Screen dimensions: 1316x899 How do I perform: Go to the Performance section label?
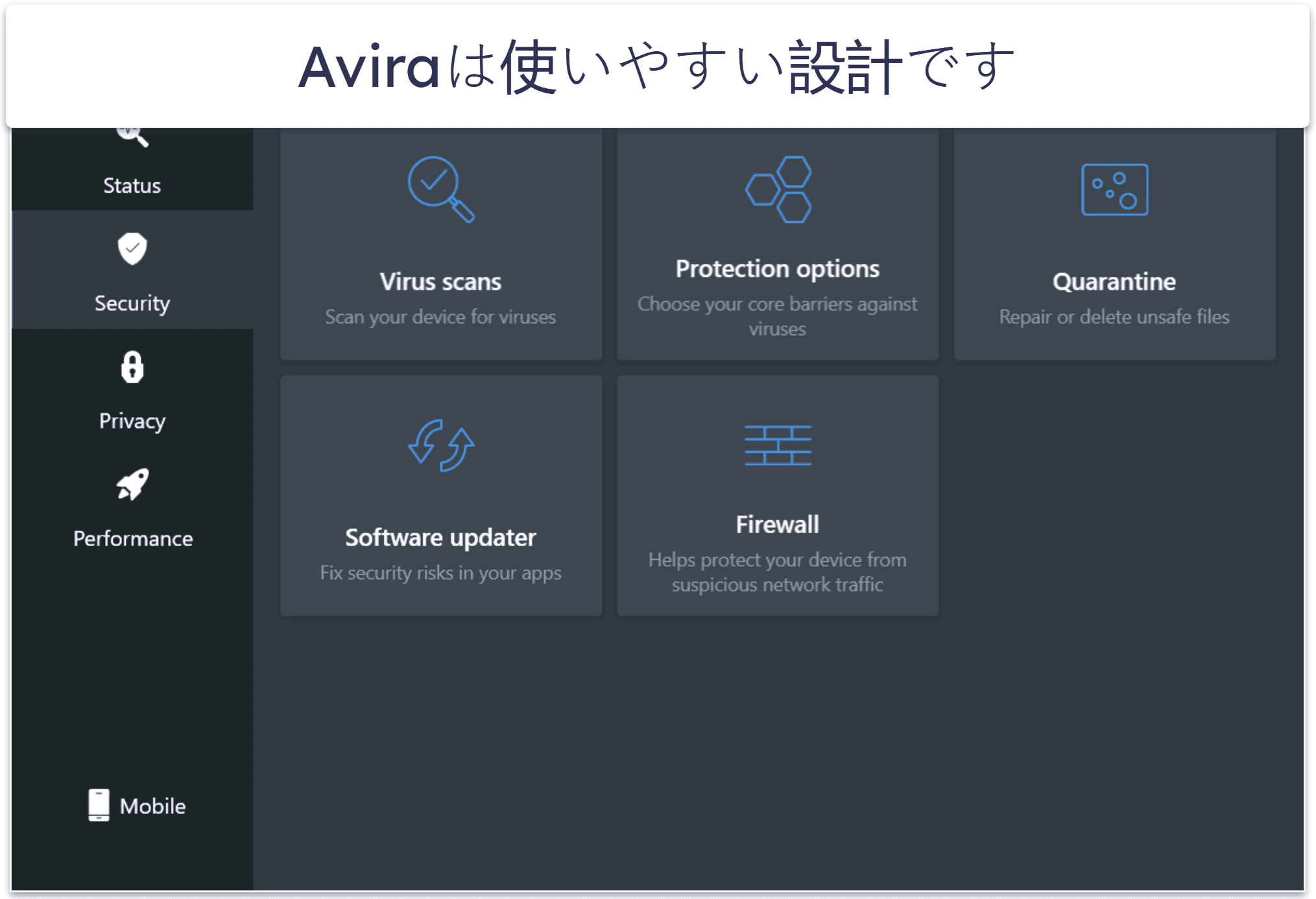[x=133, y=538]
